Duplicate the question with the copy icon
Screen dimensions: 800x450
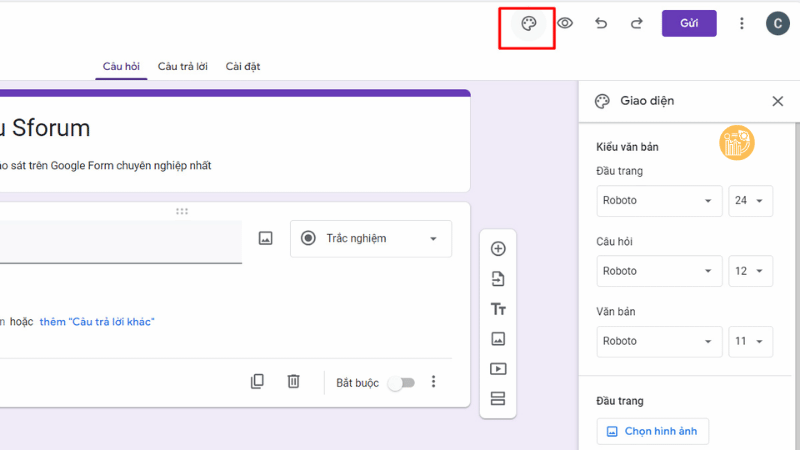(x=258, y=382)
